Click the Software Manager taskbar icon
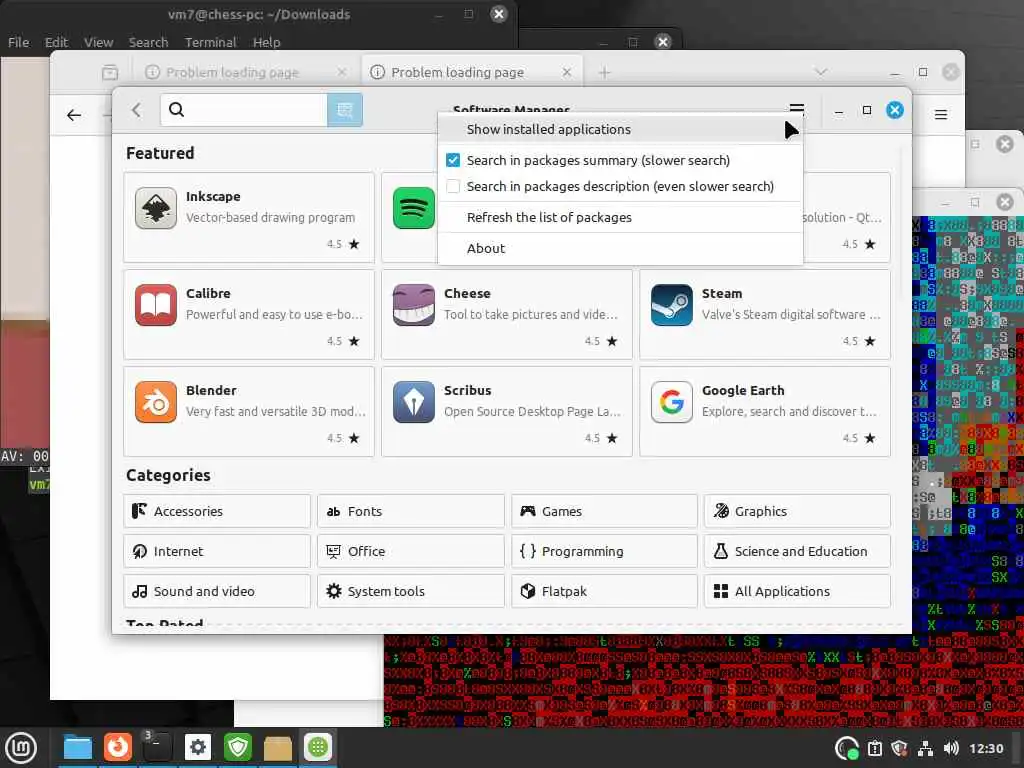This screenshot has height=768, width=1024. 318,747
